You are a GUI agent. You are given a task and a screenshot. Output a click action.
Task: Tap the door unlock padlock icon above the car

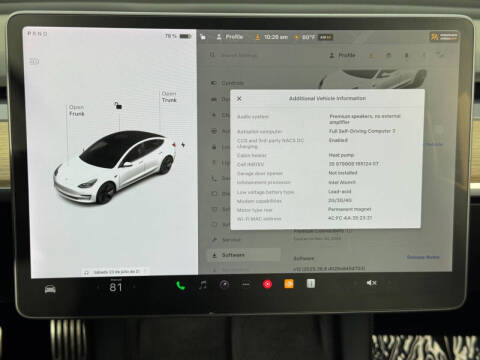pyautogui.click(x=118, y=105)
